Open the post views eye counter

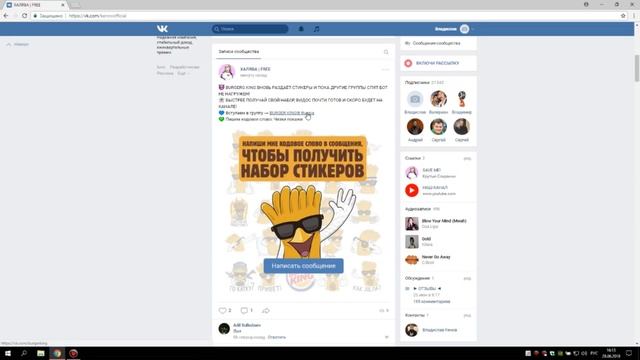[x=384, y=311]
